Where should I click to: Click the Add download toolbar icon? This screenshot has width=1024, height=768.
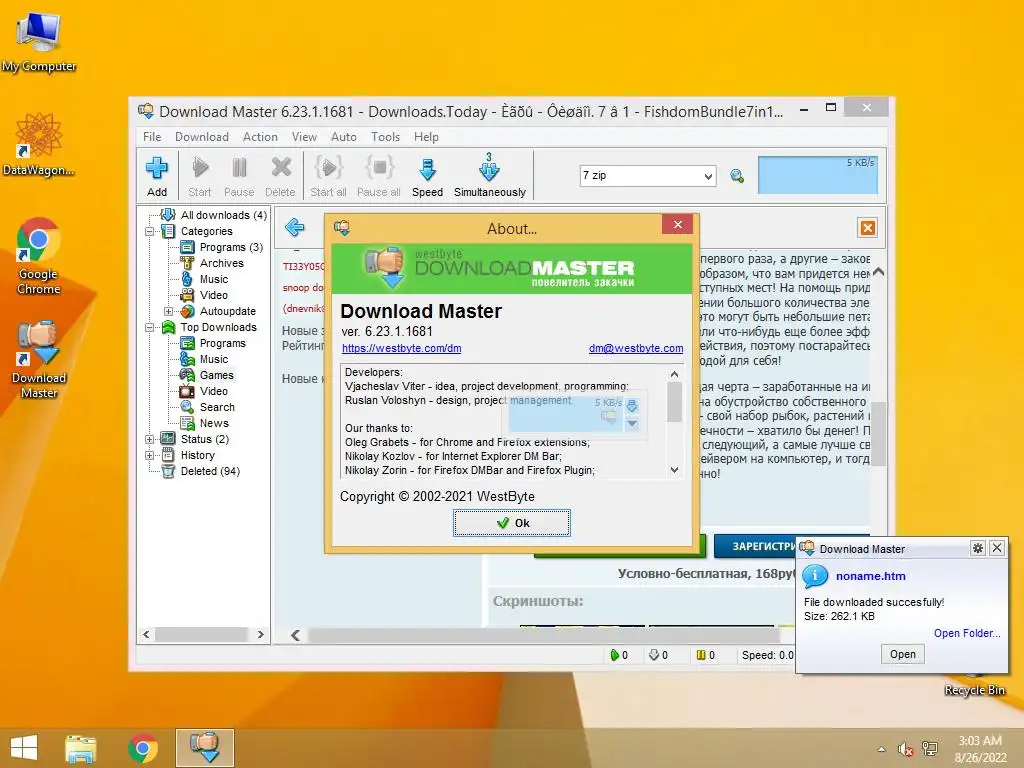pos(157,176)
